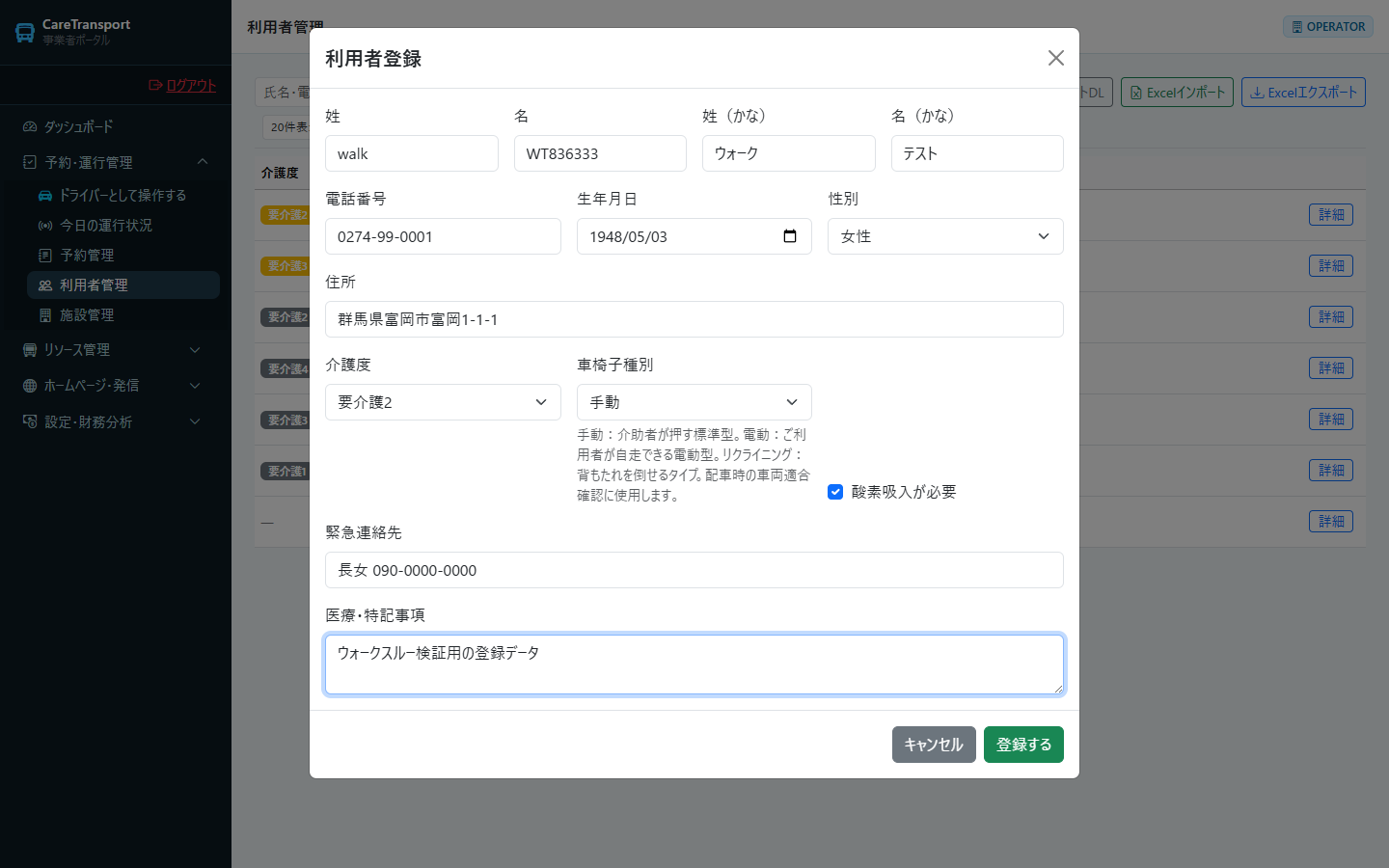1389x868 pixels.
Task: Click the OPERATOR badge in header
Action: pos(1328,27)
